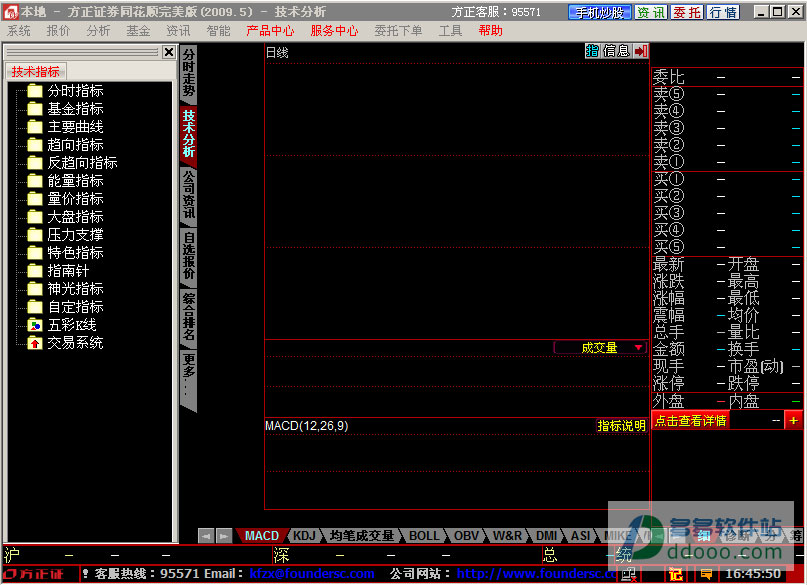The image size is (807, 585).
Task: Select the MACD indicator tab
Action: tap(261, 536)
